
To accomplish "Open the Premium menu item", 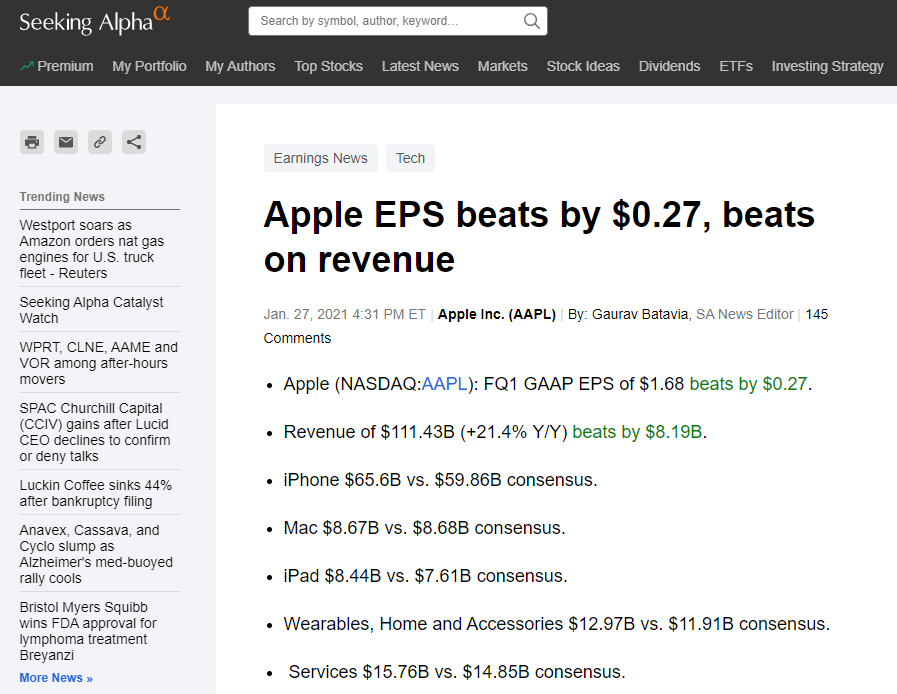I will coord(57,66).
